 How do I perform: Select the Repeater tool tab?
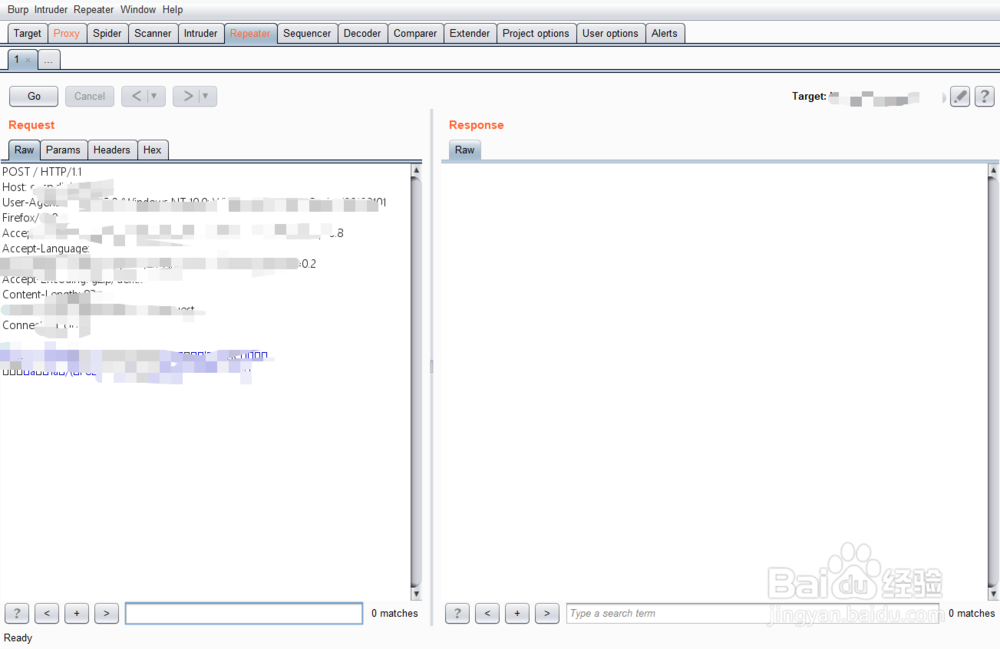[x=250, y=33]
